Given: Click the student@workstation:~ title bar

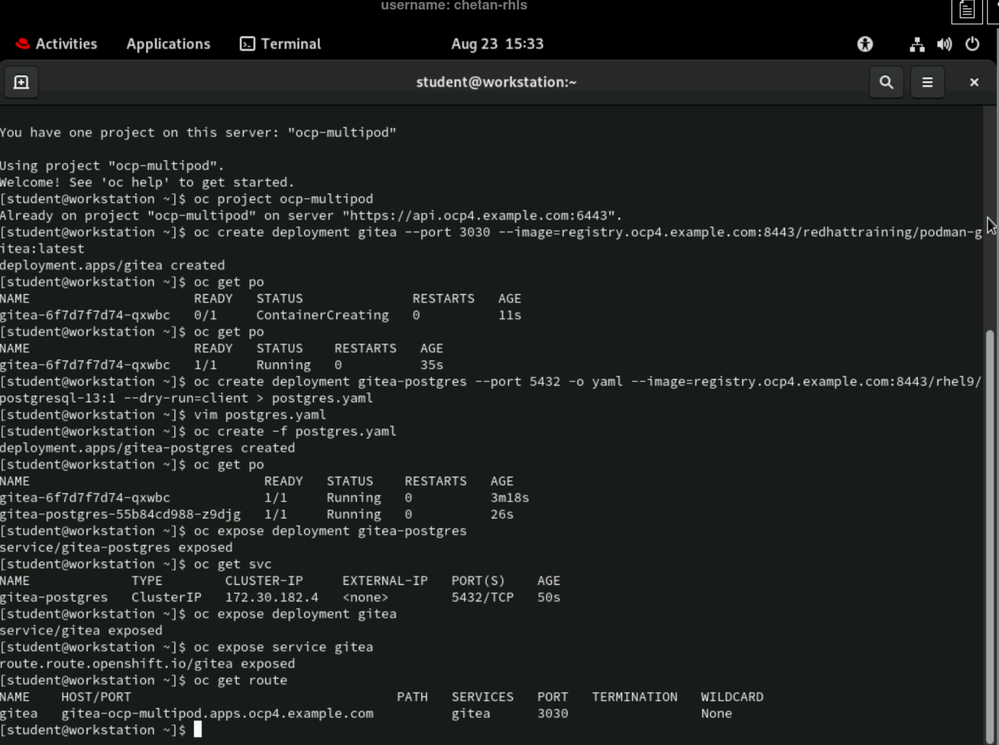Looking at the screenshot, I should [496, 82].
